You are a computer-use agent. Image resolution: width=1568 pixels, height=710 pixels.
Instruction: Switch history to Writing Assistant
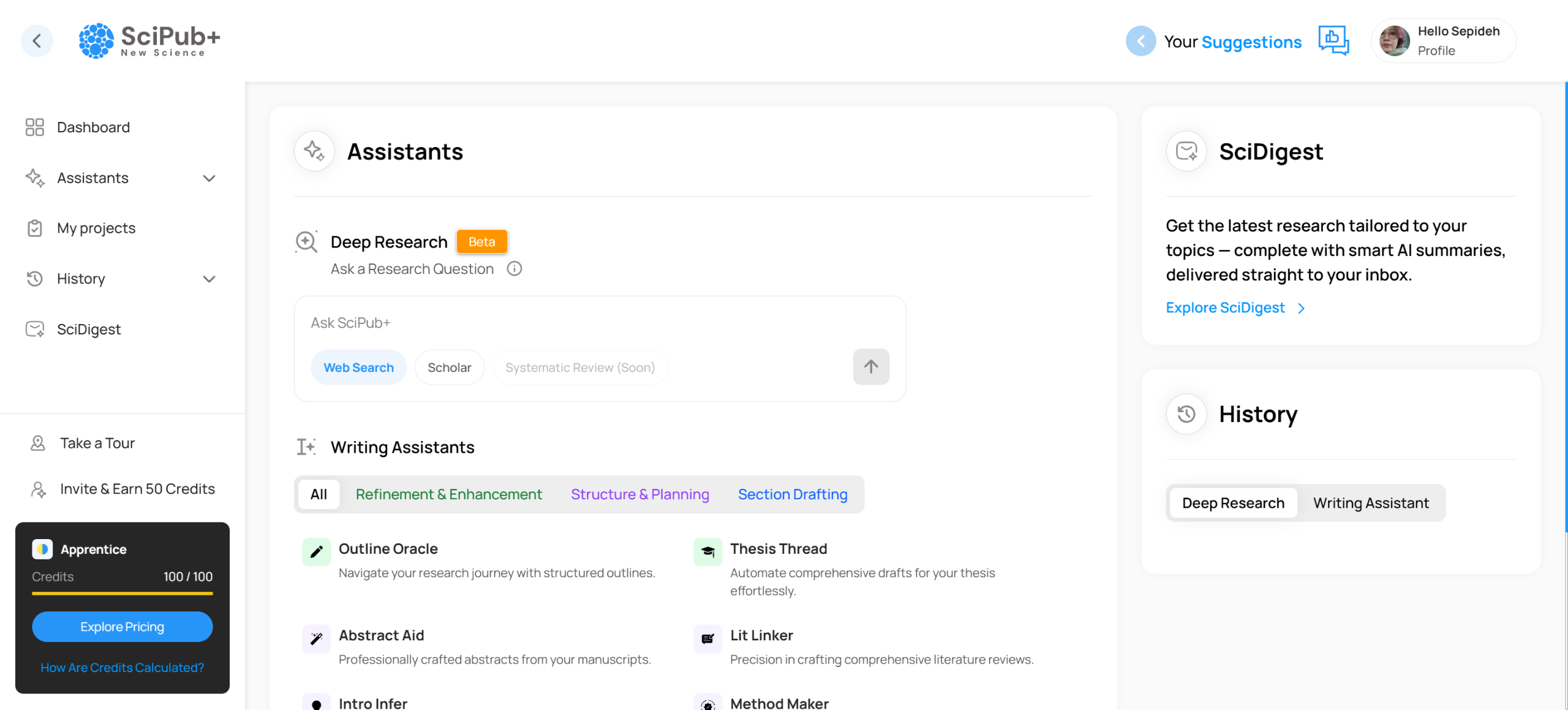coord(1370,503)
